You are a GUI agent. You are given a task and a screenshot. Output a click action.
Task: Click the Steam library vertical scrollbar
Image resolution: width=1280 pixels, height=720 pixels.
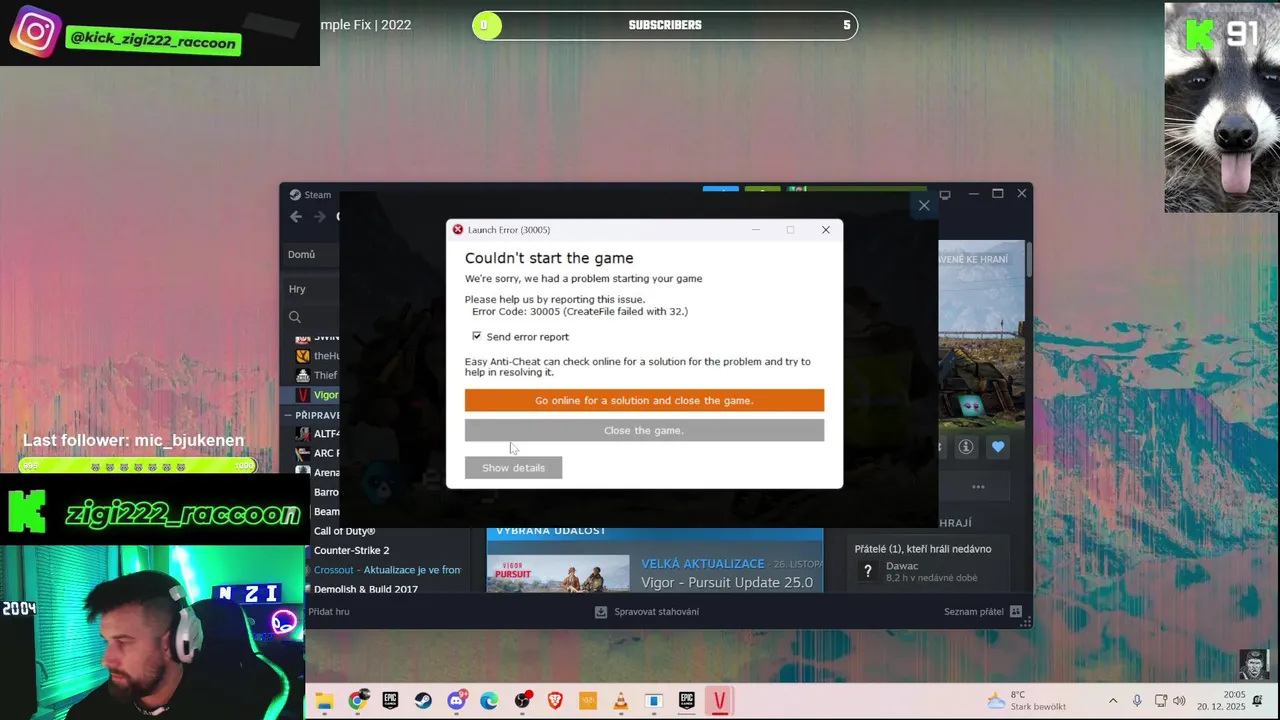click(x=1028, y=260)
